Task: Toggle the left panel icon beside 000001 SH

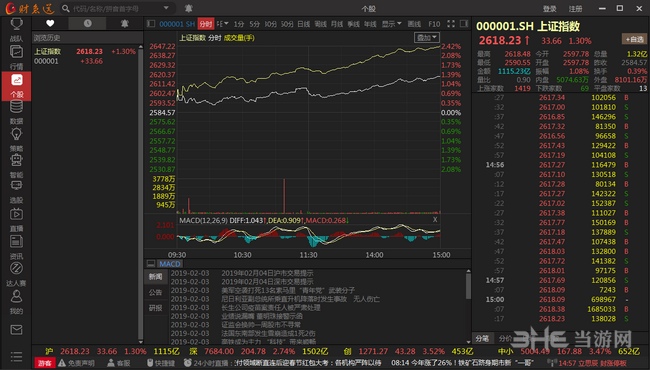Action: [151, 24]
